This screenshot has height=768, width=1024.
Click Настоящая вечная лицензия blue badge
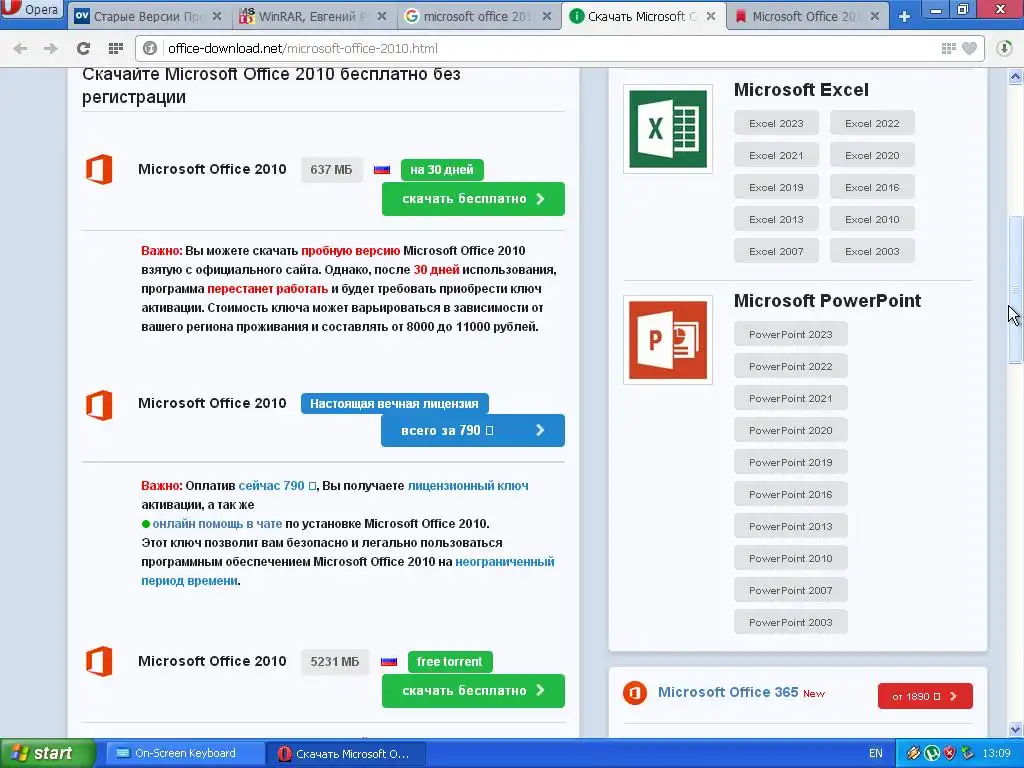point(394,404)
